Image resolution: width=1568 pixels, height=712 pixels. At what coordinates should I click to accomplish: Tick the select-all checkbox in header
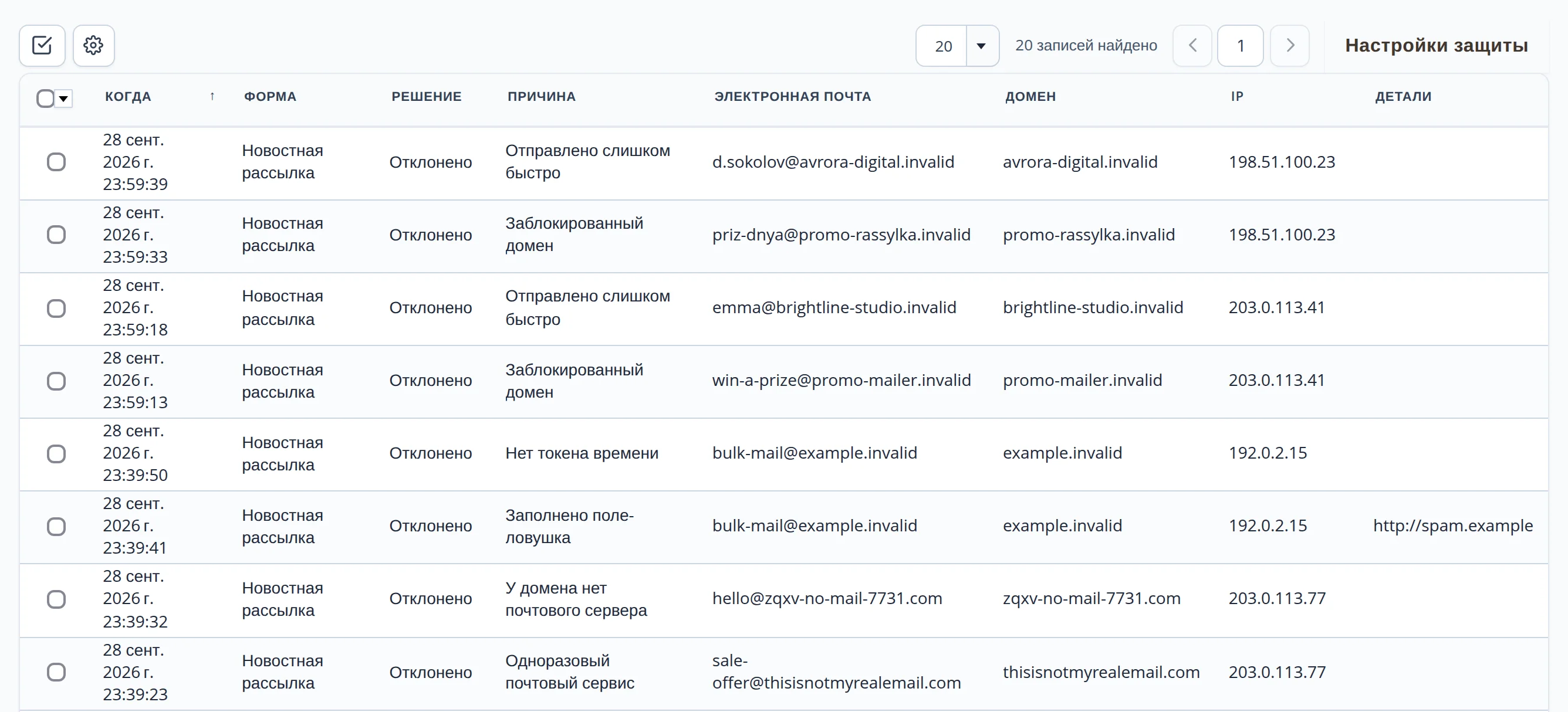click(x=45, y=98)
